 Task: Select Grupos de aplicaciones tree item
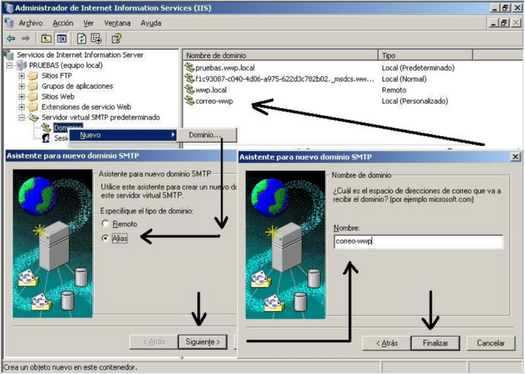click(77, 86)
